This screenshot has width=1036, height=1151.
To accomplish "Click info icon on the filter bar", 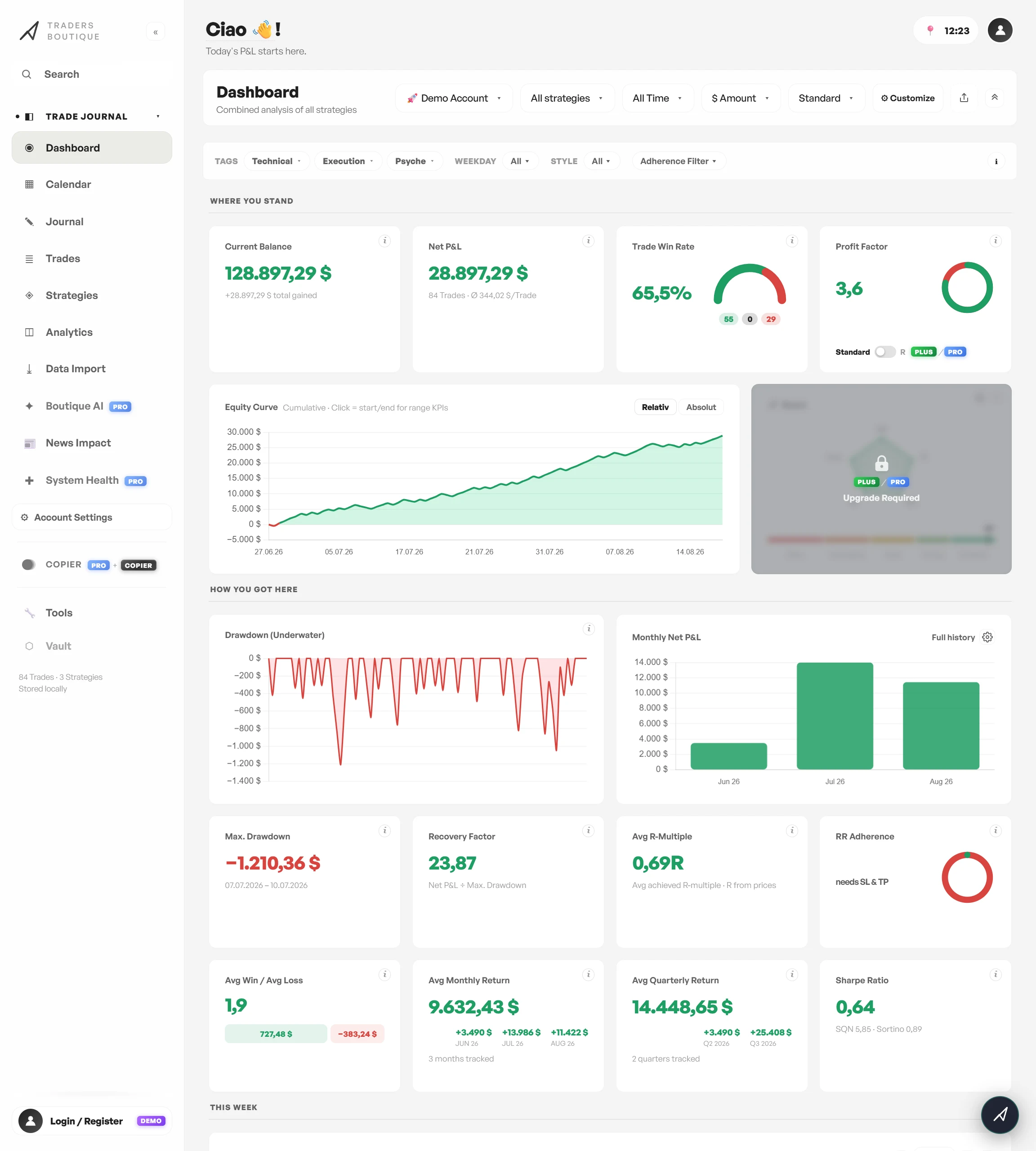I will pos(996,162).
